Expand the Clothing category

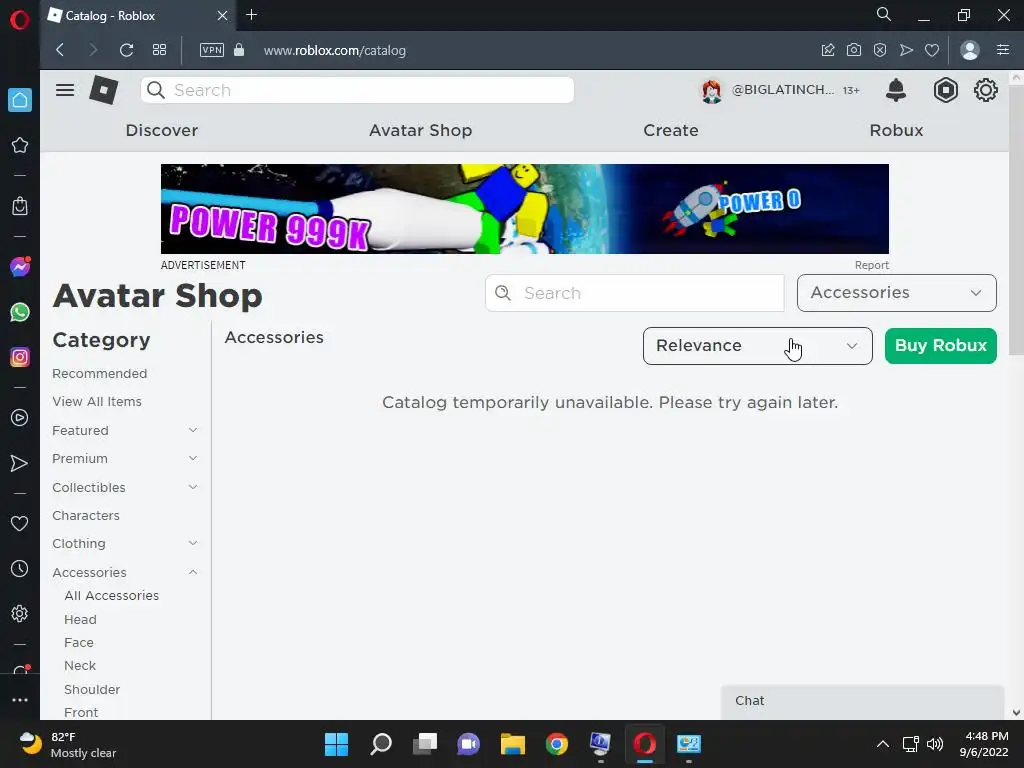tap(193, 543)
